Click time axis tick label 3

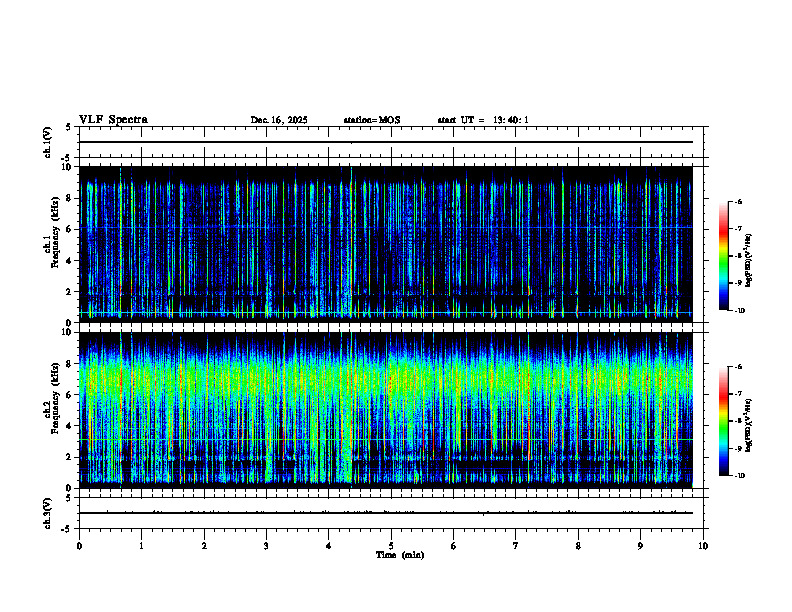pos(266,546)
